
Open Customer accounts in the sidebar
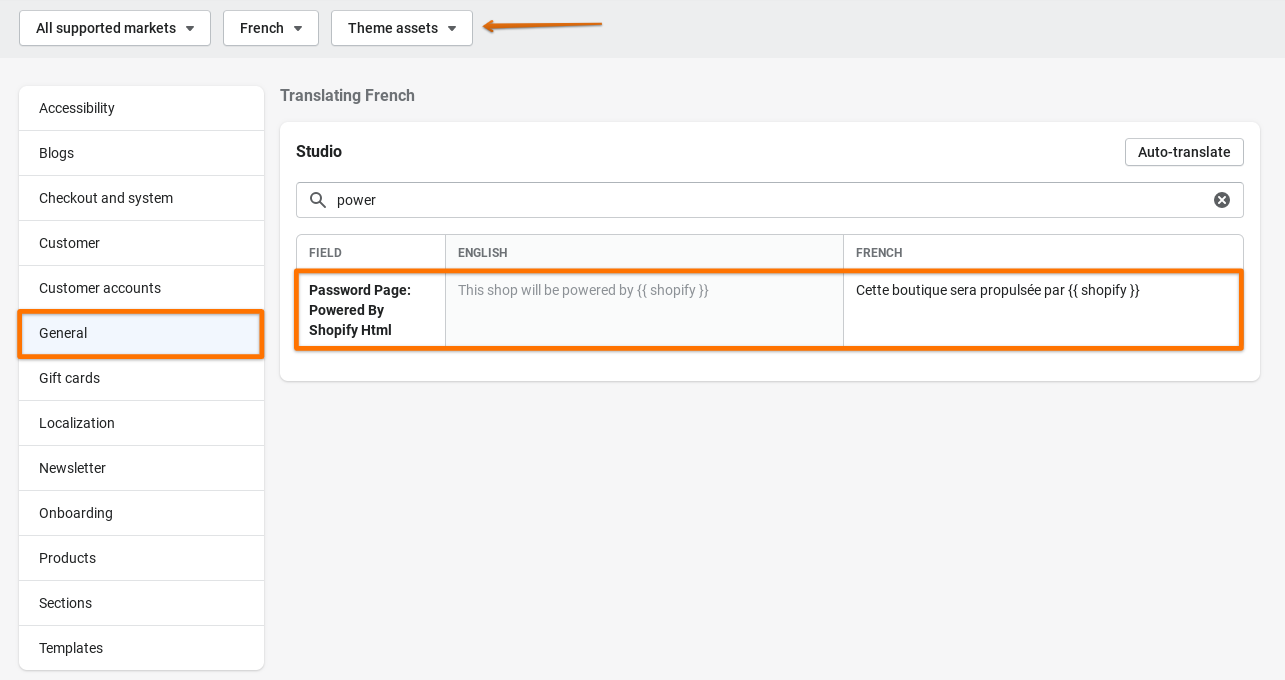pyautogui.click(x=141, y=288)
